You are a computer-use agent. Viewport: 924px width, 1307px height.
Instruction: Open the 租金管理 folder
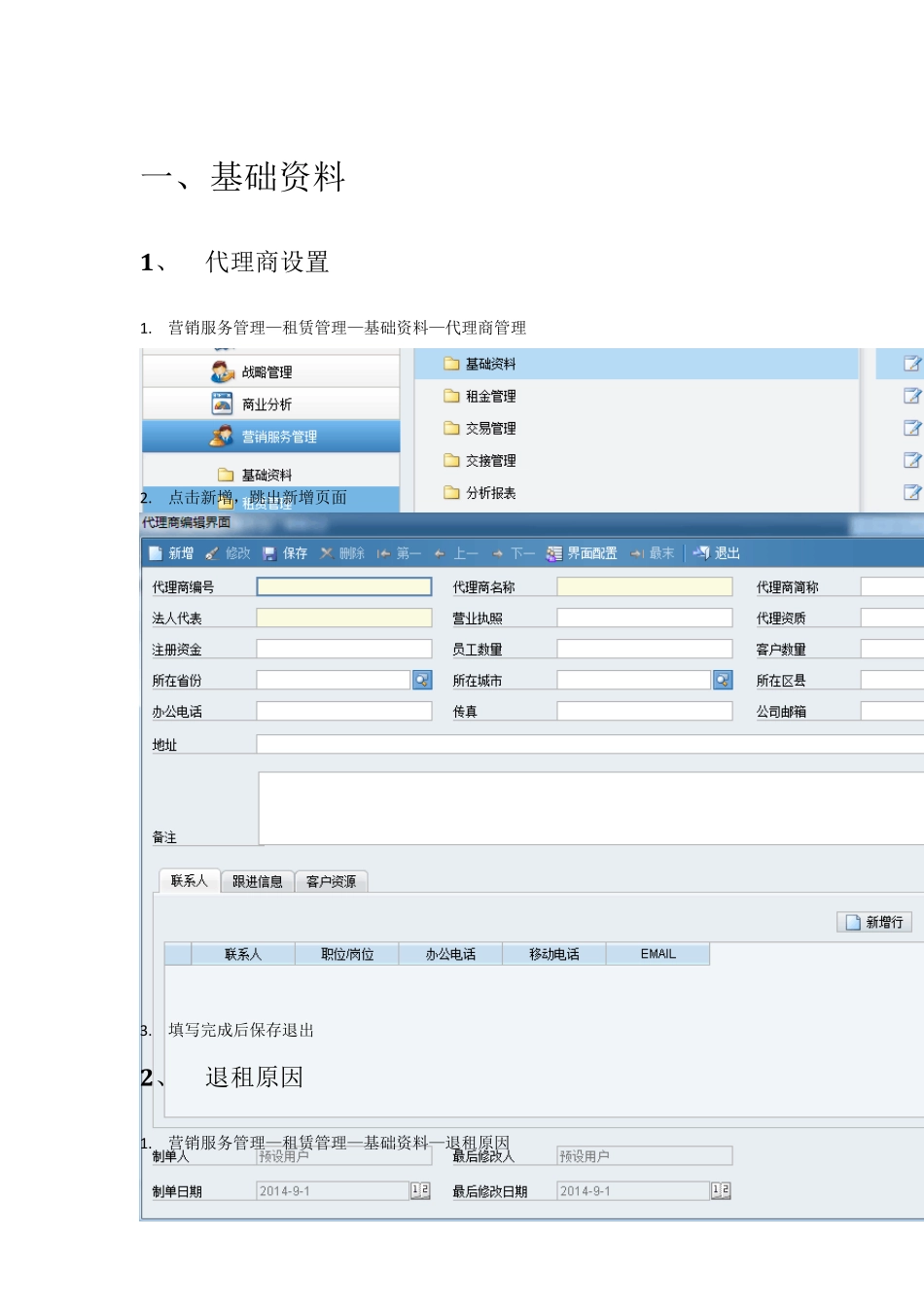(x=490, y=396)
